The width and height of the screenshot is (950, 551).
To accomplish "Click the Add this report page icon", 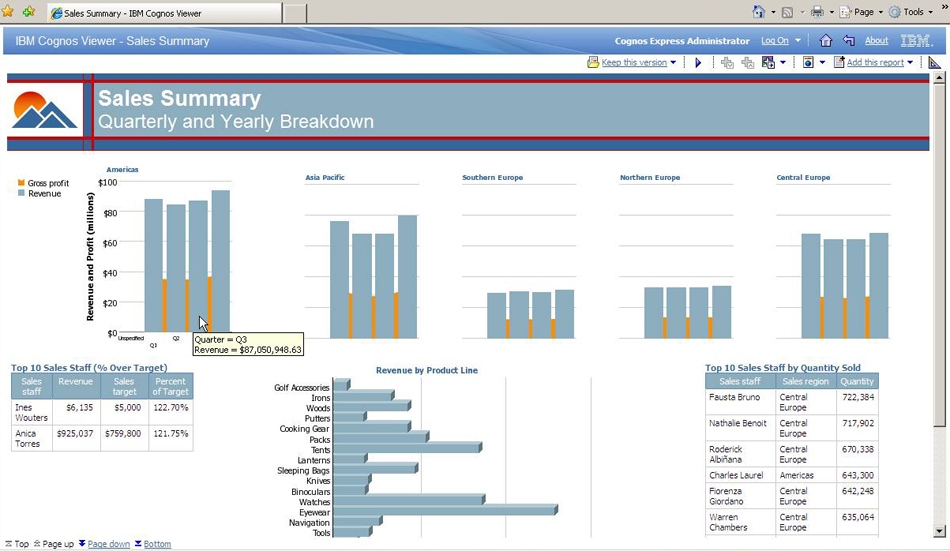I will (x=839, y=62).
